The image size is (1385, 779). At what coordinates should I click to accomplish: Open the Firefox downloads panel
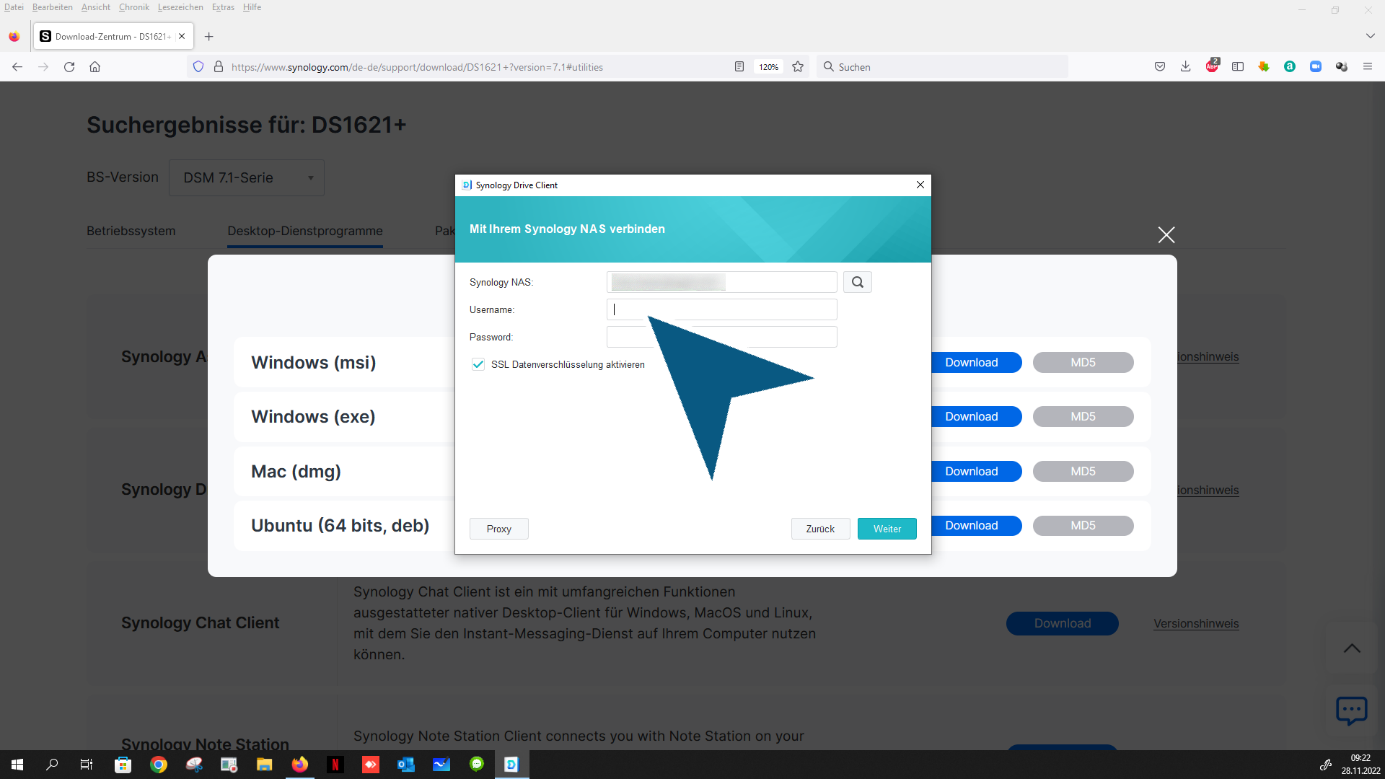1185,67
